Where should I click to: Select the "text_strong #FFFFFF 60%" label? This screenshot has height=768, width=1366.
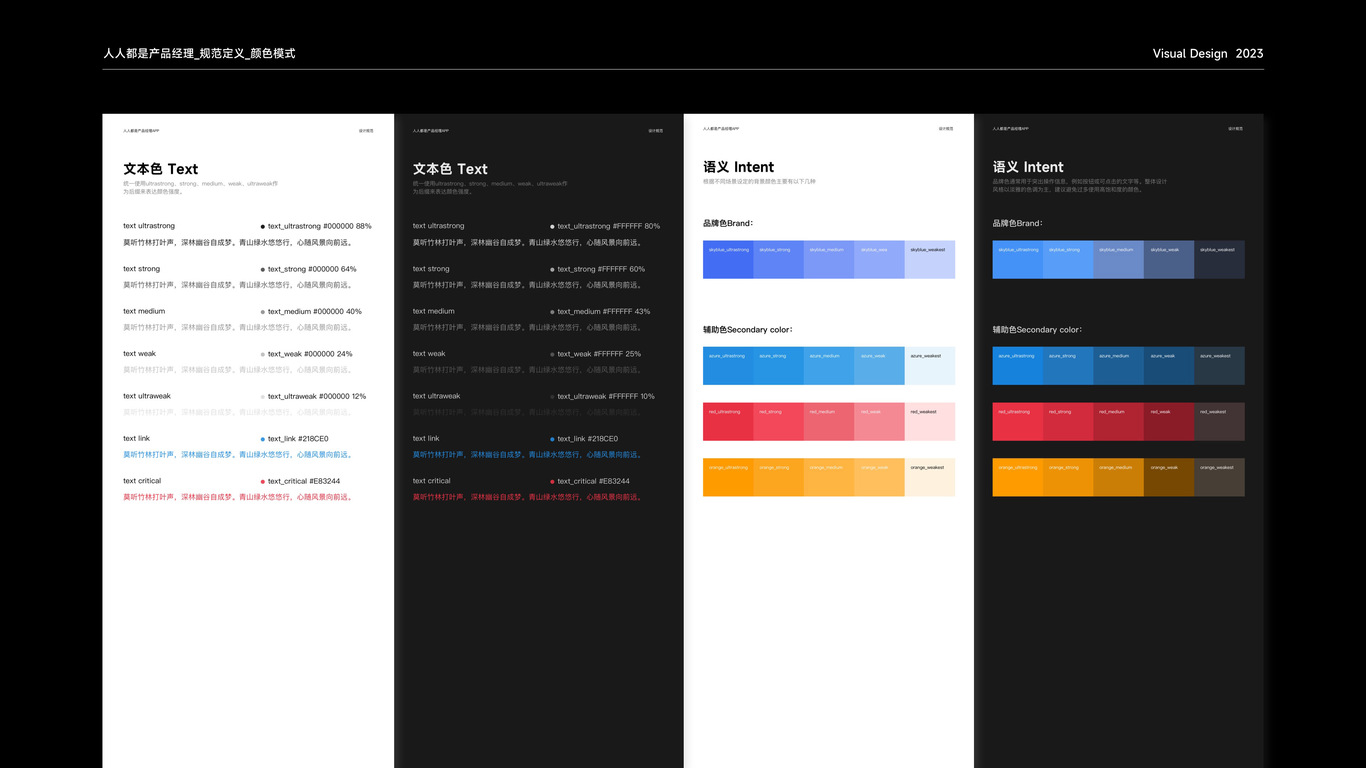coord(601,269)
